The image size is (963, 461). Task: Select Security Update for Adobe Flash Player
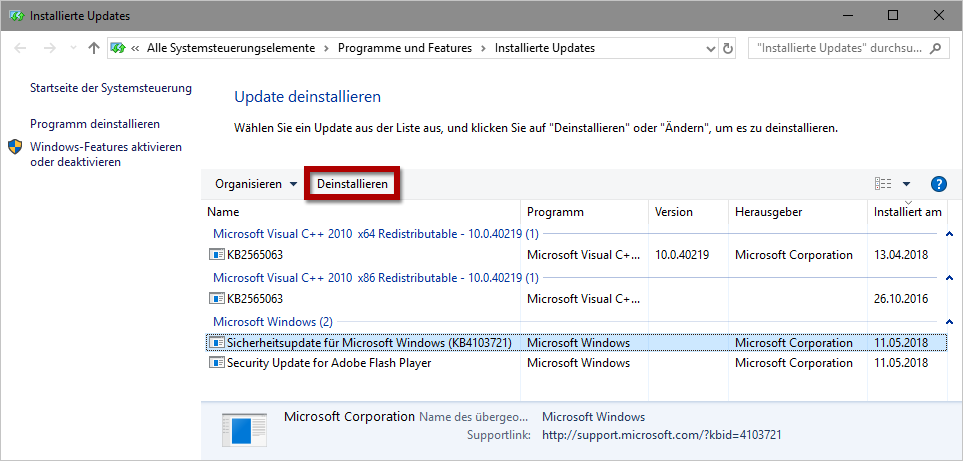[x=329, y=363]
